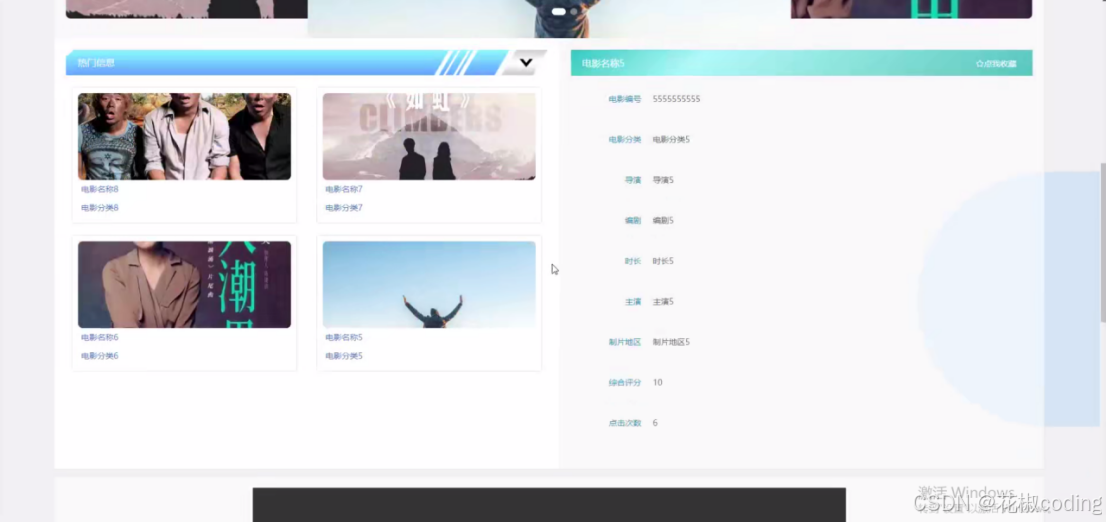Click the 主演5 lead actor value
1106x523 pixels.
click(x=663, y=301)
